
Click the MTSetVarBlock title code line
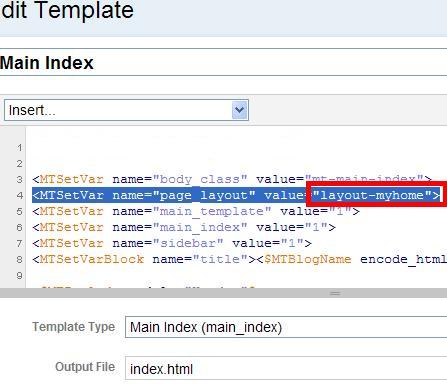pyautogui.click(x=239, y=259)
